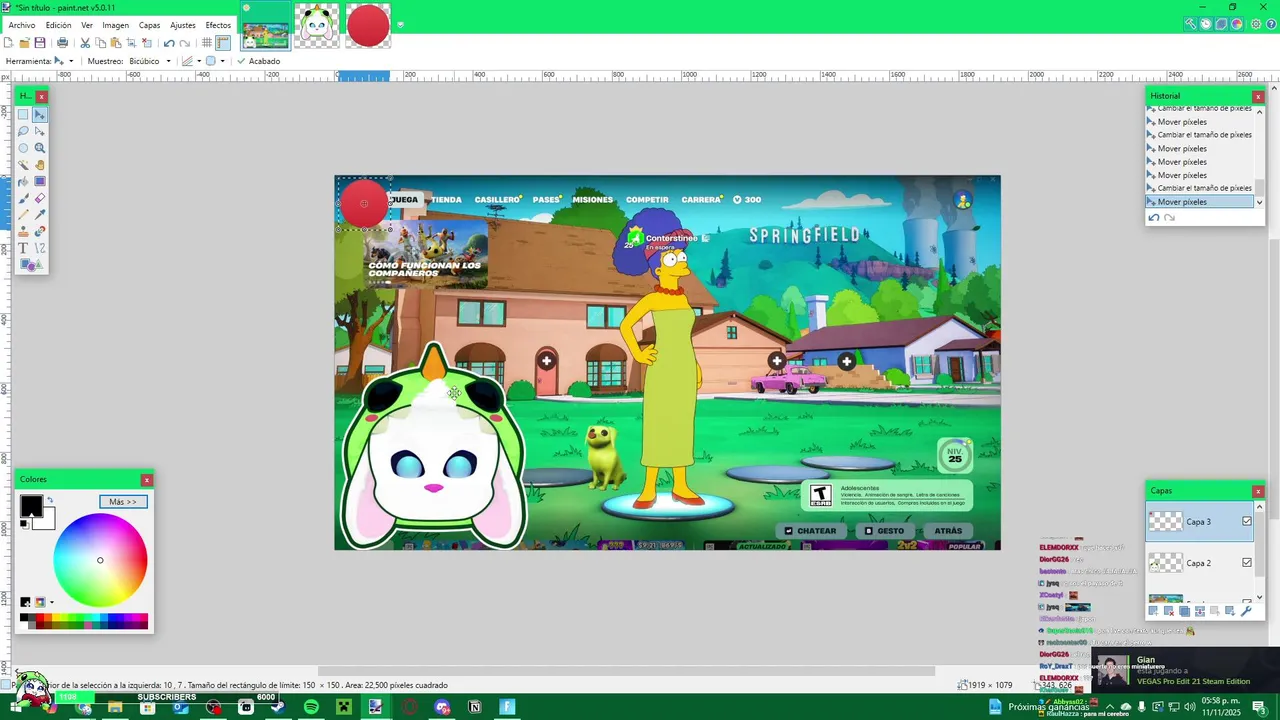Click Delete Layer icon in Capas
Image resolution: width=1280 pixels, height=720 pixels.
click(x=1169, y=610)
